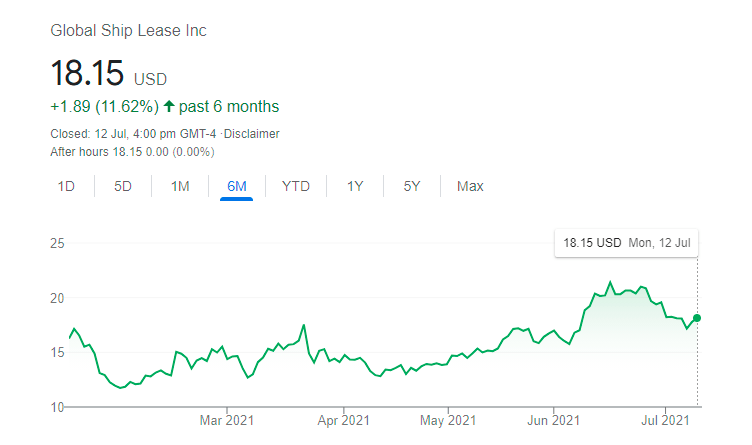The height and width of the screenshot is (445, 752).
Task: Click the after hours price text
Action: (x=132, y=152)
